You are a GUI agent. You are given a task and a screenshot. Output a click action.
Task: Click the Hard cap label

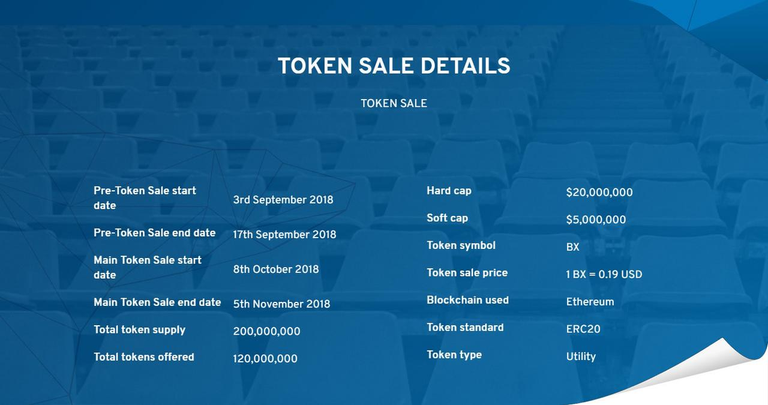(449, 191)
